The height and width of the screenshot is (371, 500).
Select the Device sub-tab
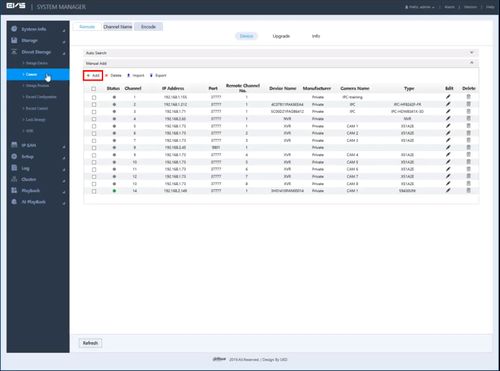(x=246, y=36)
